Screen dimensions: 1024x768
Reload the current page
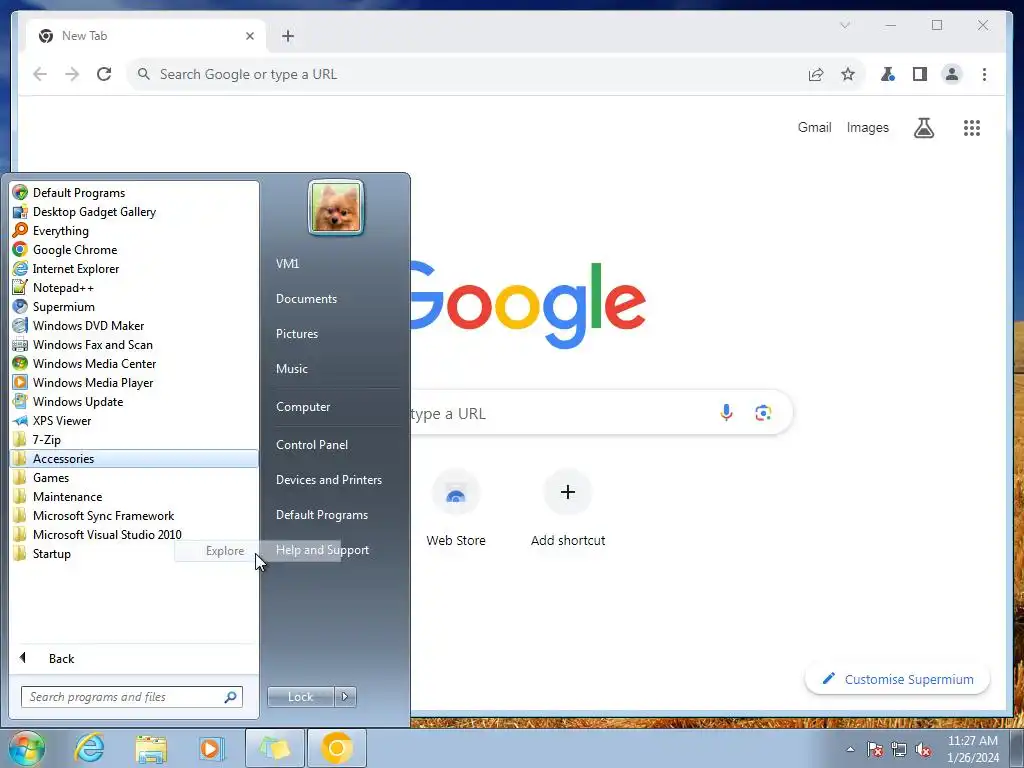pyautogui.click(x=104, y=74)
